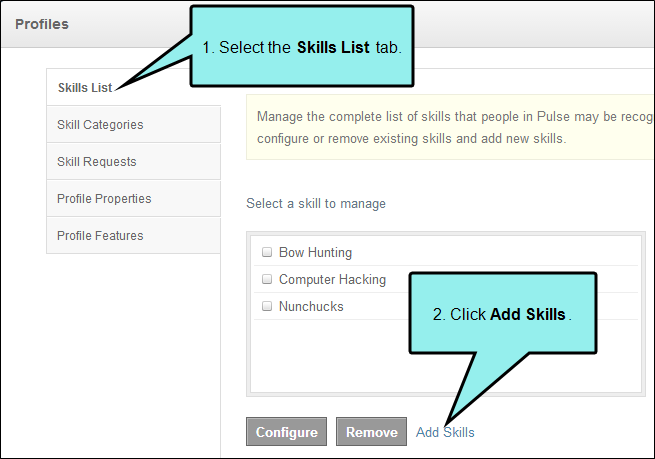Check the Nunchucks checkbox
Image resolution: width=655 pixels, height=459 pixels.
coord(267,306)
